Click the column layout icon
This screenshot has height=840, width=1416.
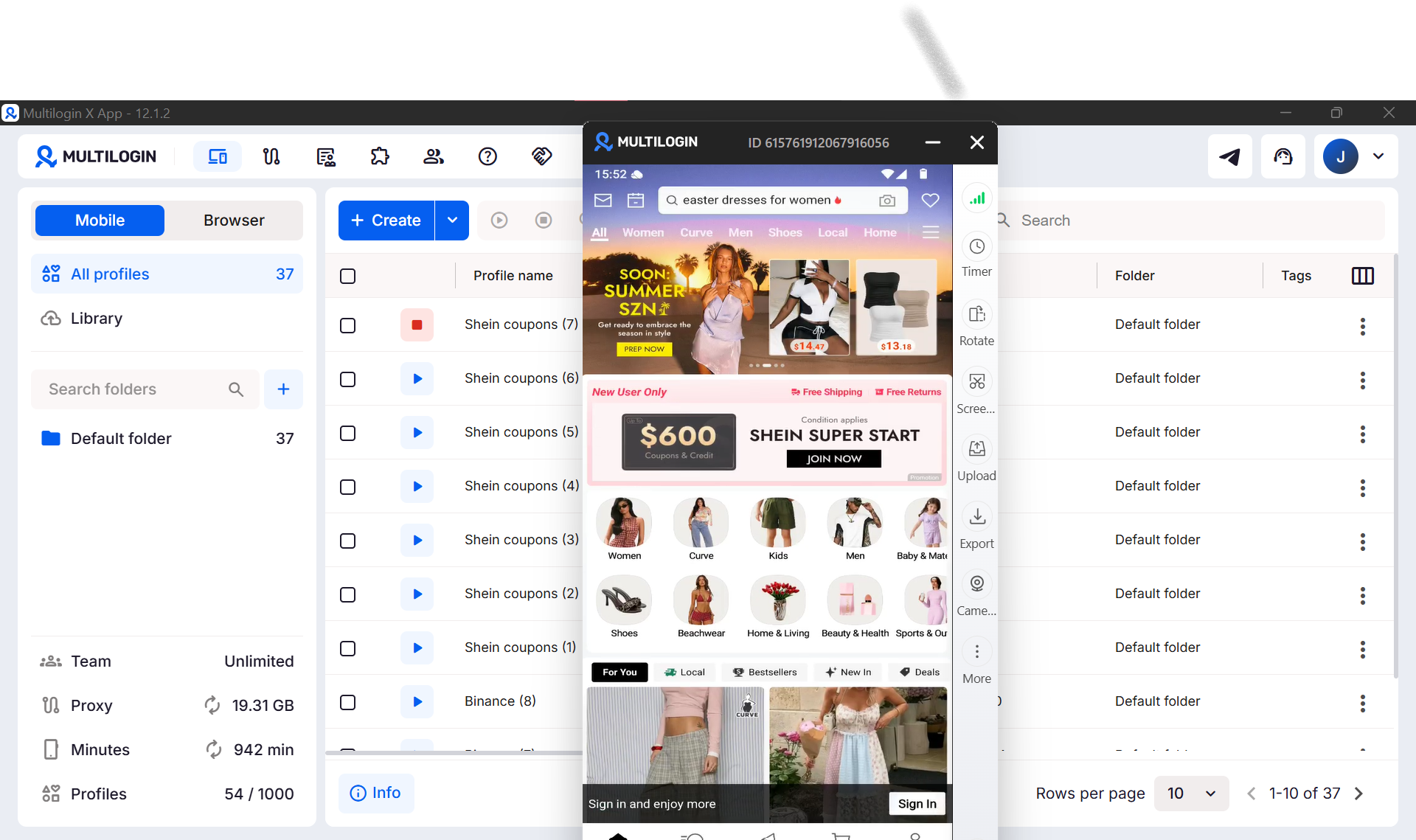tap(1362, 276)
